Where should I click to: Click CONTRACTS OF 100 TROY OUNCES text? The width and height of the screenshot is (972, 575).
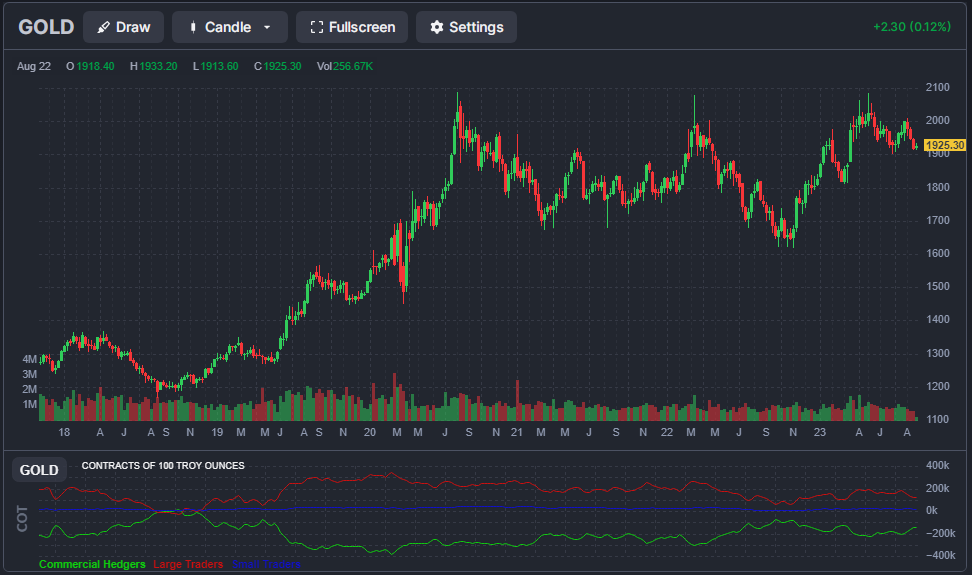pos(163,466)
